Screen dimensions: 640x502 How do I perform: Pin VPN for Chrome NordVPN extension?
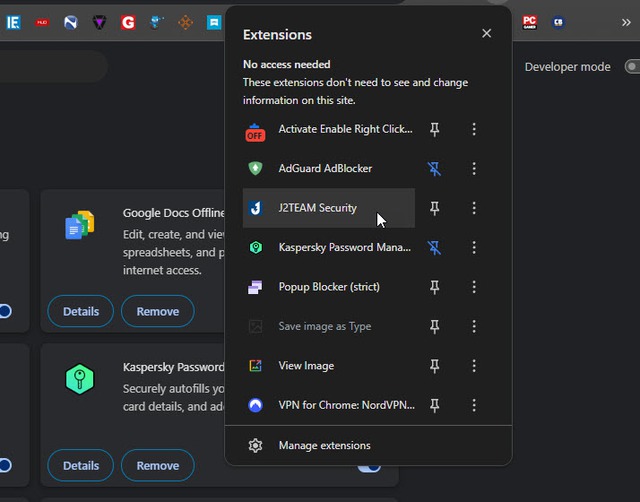coord(434,405)
